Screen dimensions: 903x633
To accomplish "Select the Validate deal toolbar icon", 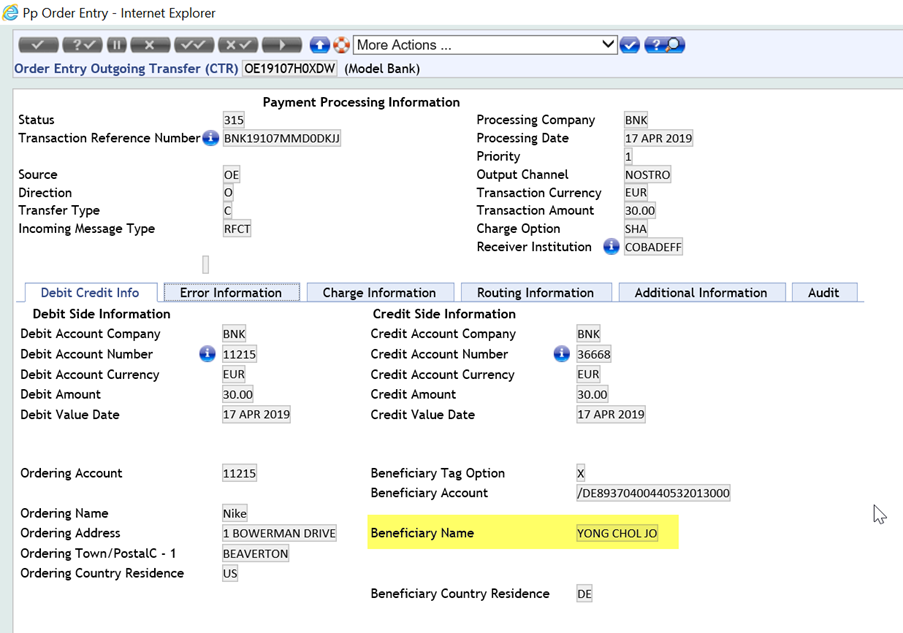I will click(x=82, y=44).
